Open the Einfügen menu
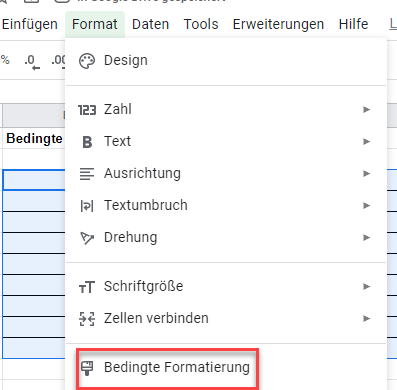Screen dimensions: 397x390 [29, 24]
